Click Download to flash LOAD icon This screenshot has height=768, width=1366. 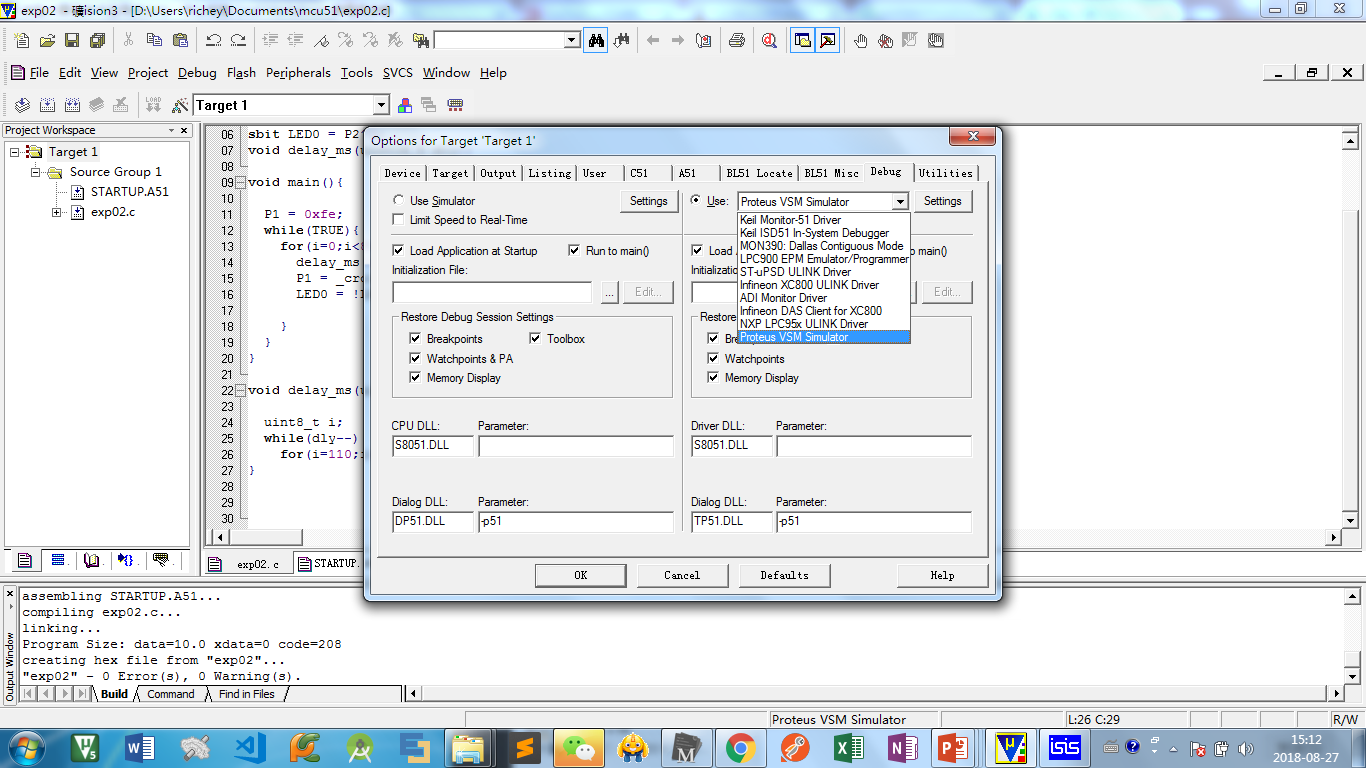click(x=153, y=105)
